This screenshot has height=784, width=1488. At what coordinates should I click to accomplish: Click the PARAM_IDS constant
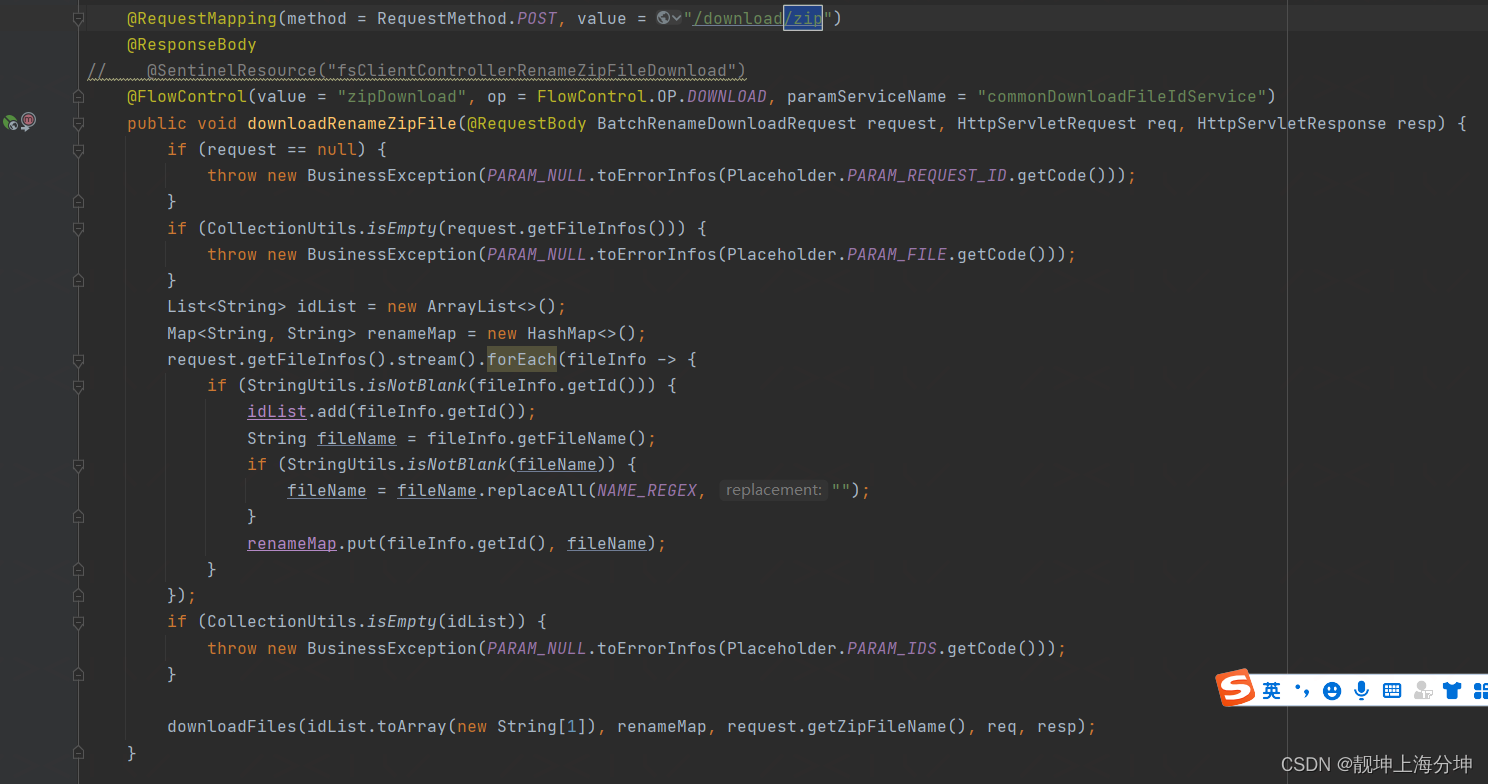click(892, 648)
